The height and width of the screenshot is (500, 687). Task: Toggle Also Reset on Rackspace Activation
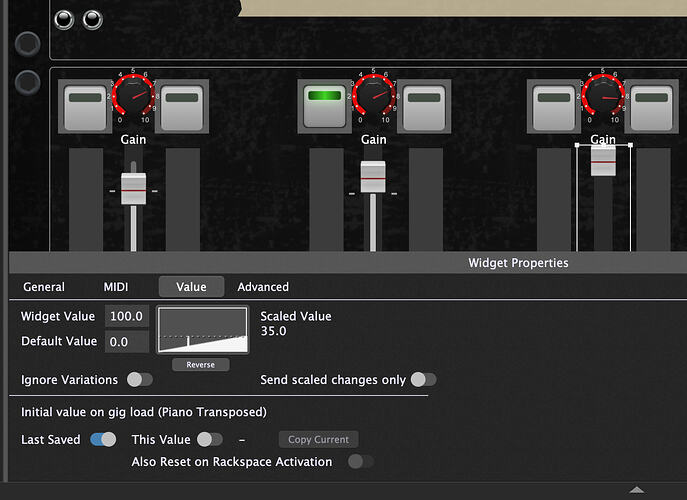point(361,461)
